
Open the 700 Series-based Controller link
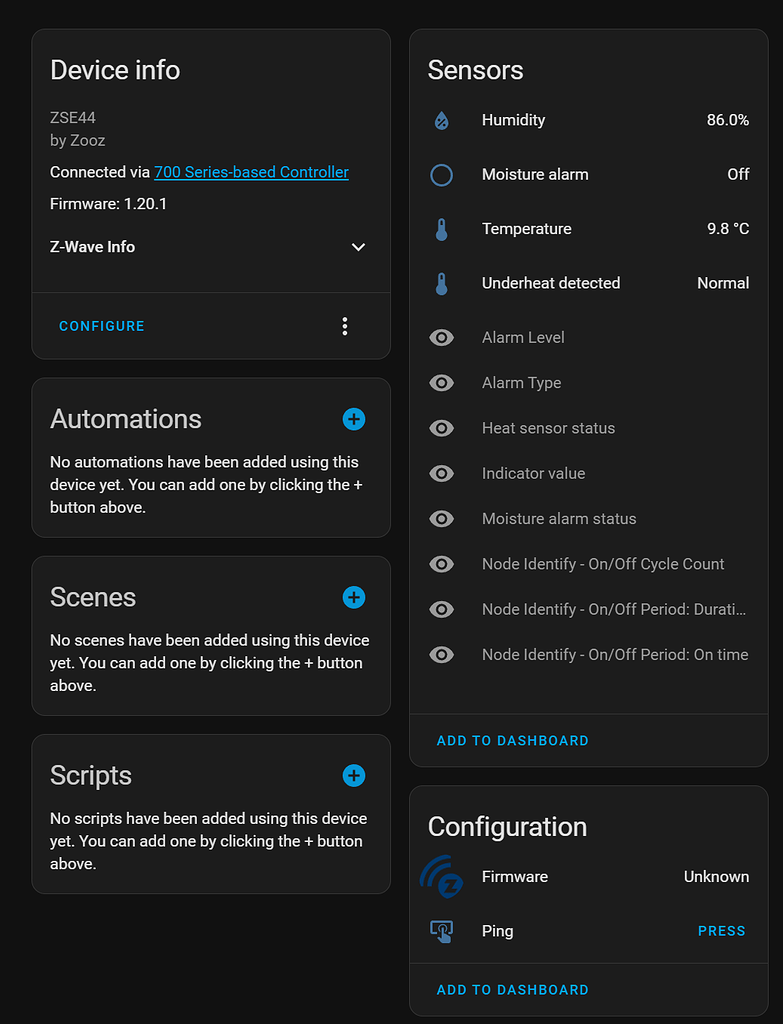pos(251,172)
